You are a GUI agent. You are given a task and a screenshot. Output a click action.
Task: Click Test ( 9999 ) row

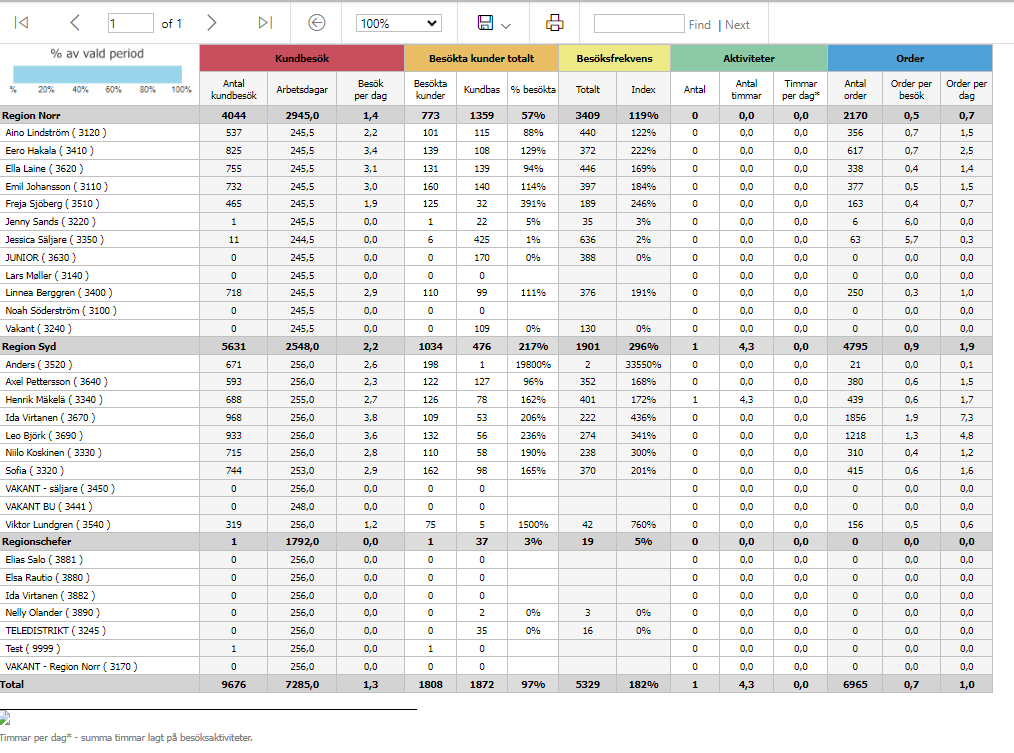click(x=496, y=648)
